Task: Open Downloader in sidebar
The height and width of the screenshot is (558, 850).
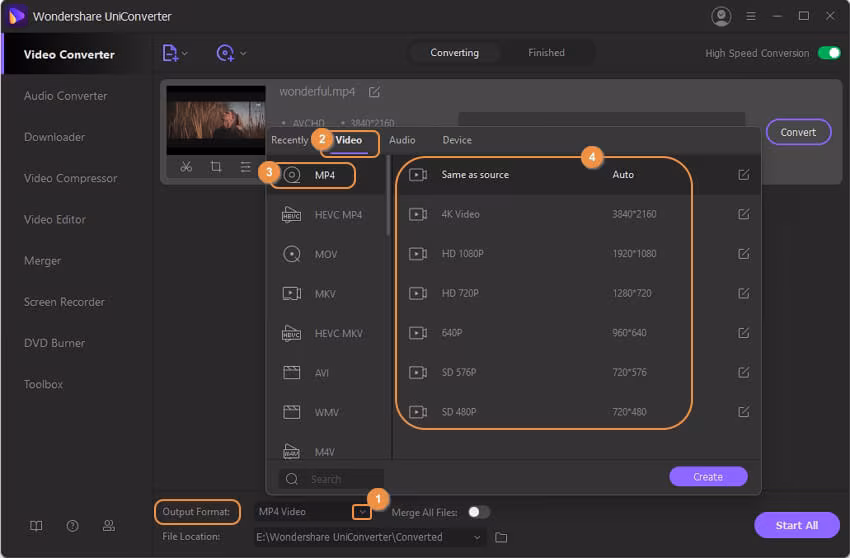Action: (x=54, y=137)
